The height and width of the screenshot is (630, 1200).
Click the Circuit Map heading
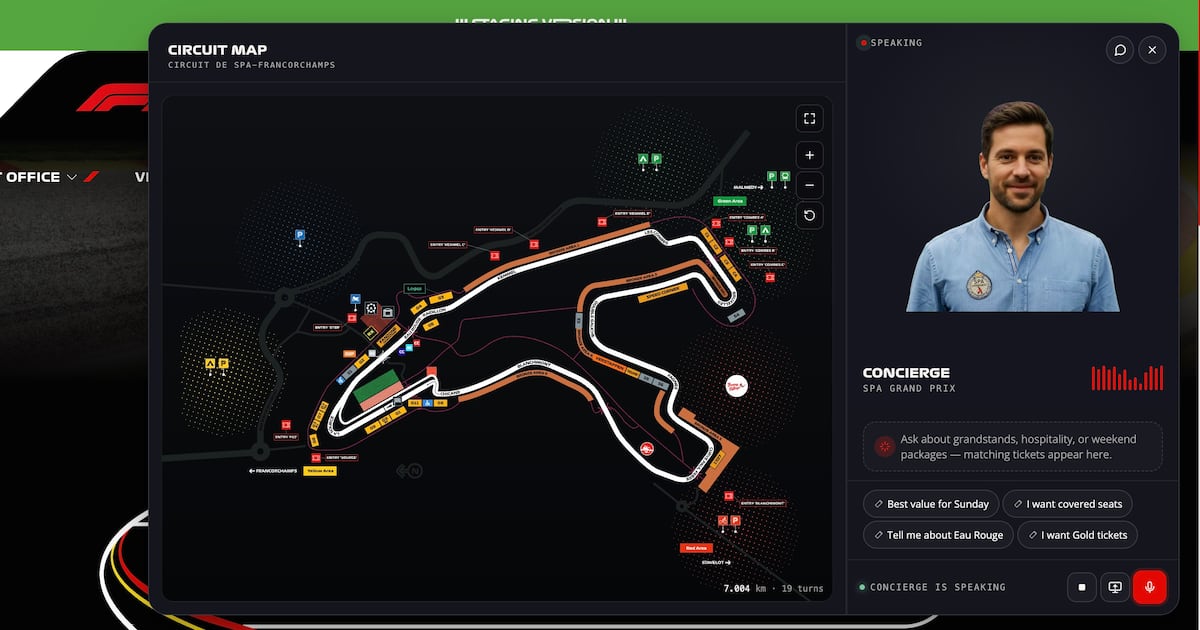coord(217,50)
